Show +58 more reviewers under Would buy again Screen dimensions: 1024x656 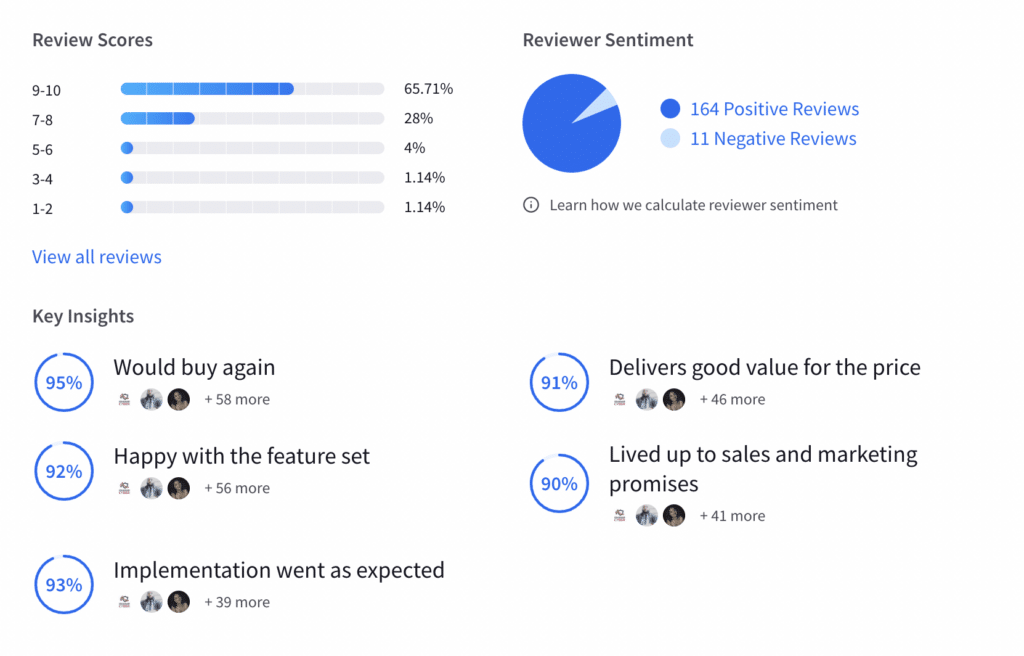click(237, 399)
